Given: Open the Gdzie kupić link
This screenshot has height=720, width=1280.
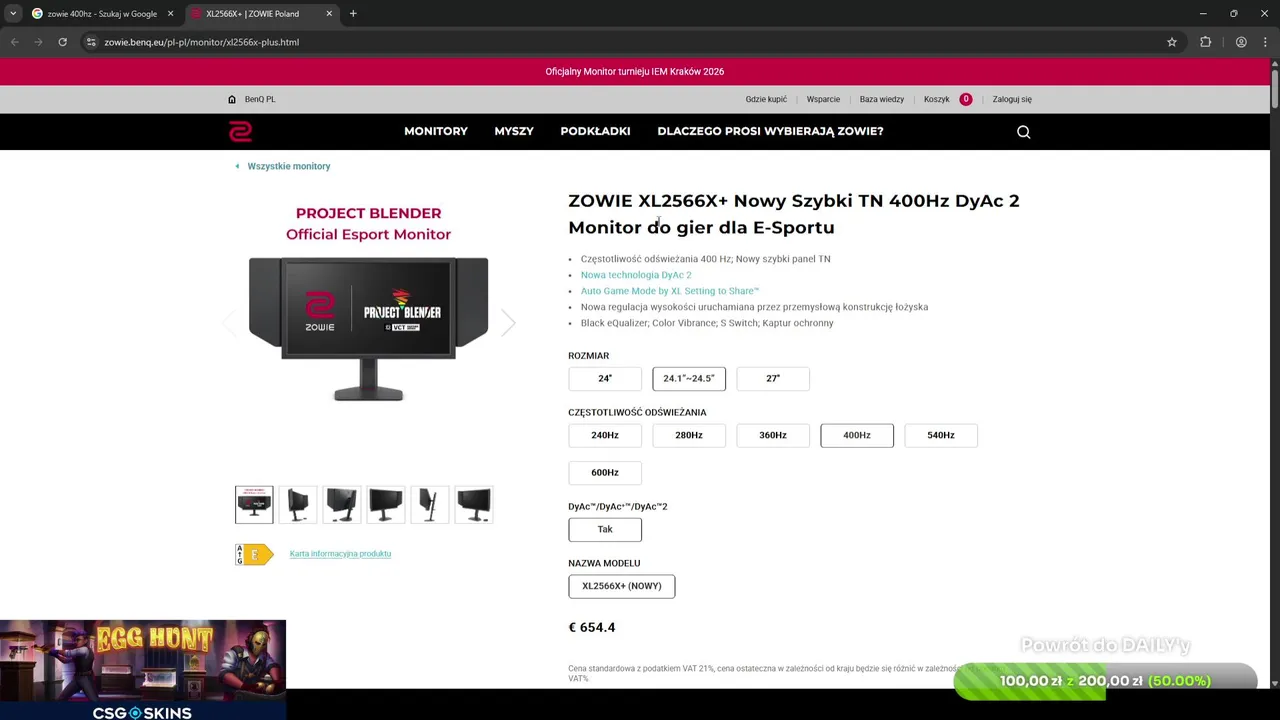Looking at the screenshot, I should click(766, 99).
